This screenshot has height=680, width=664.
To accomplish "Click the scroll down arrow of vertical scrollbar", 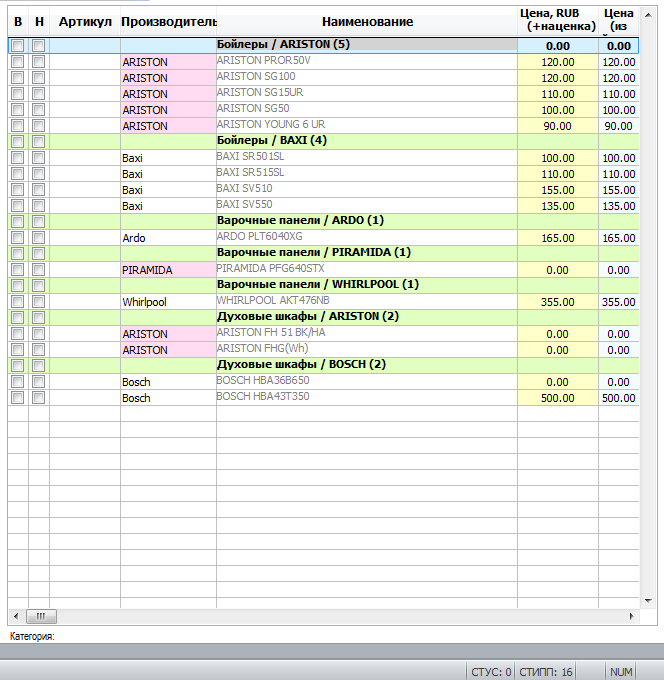I will (648, 601).
